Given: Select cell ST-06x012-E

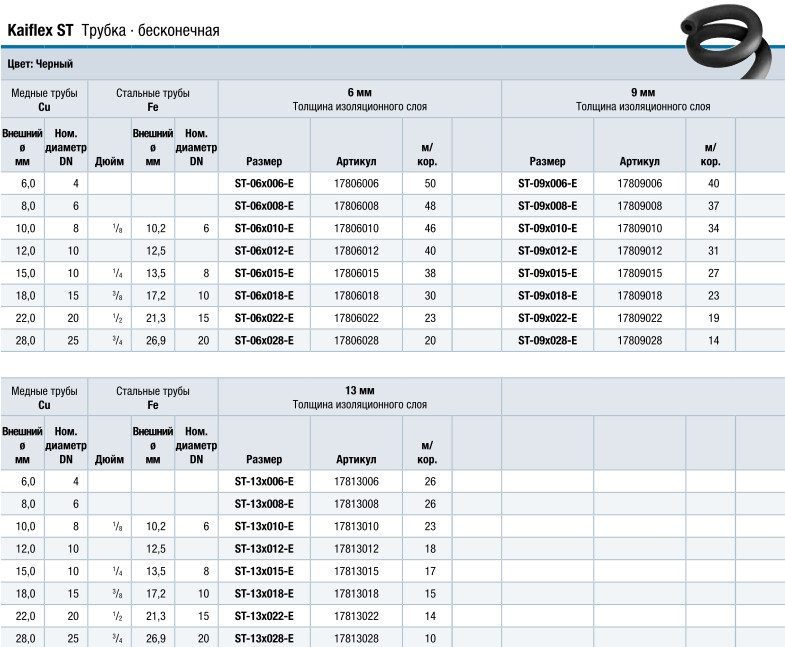Looking at the screenshot, I should [x=264, y=251].
